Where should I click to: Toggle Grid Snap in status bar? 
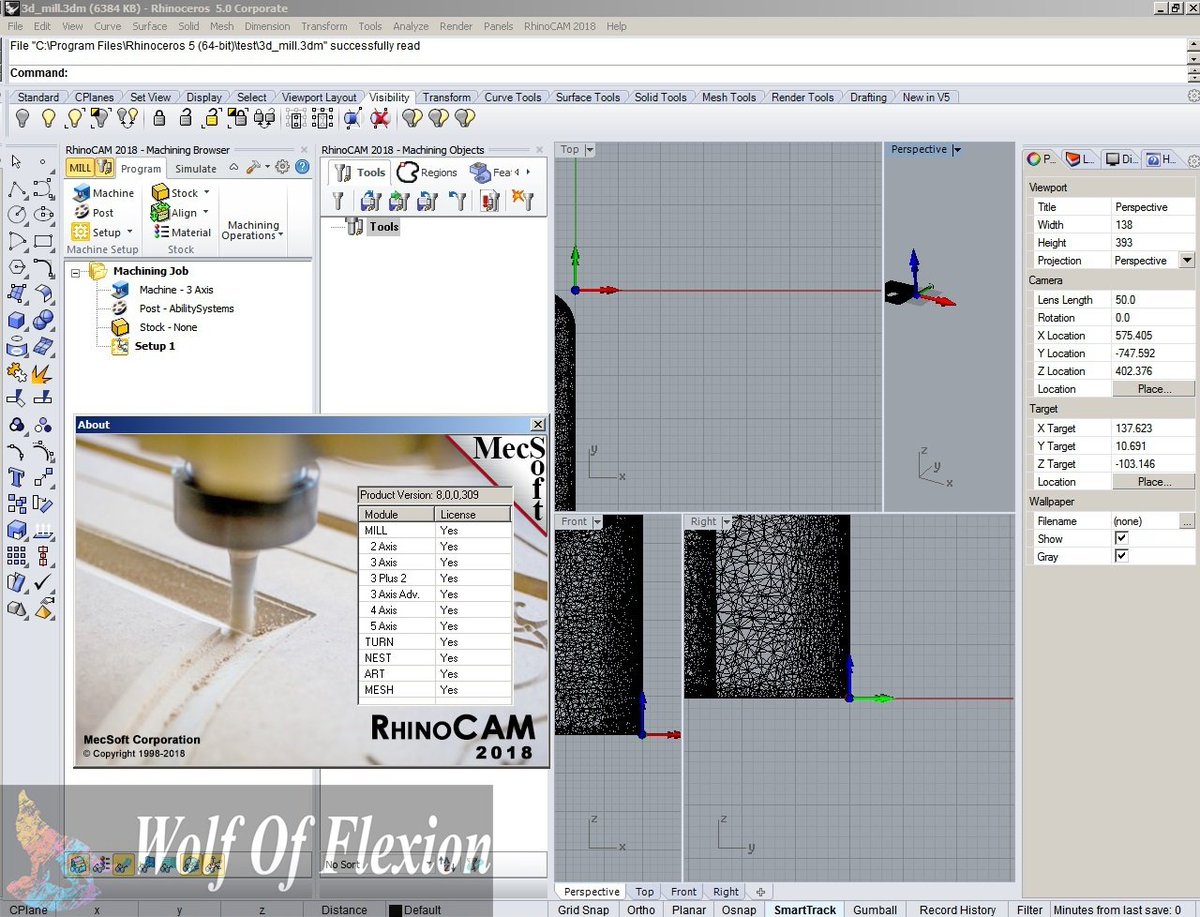pyautogui.click(x=583, y=909)
